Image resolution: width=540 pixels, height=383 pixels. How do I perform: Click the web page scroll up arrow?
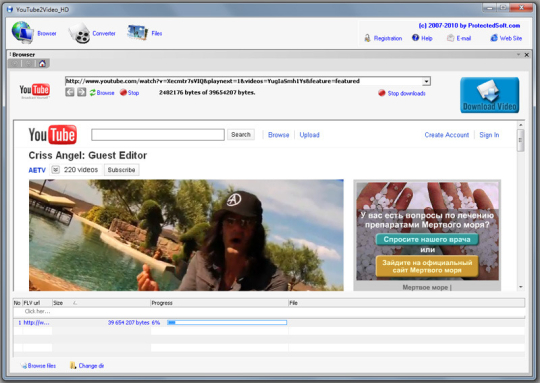coord(521,125)
